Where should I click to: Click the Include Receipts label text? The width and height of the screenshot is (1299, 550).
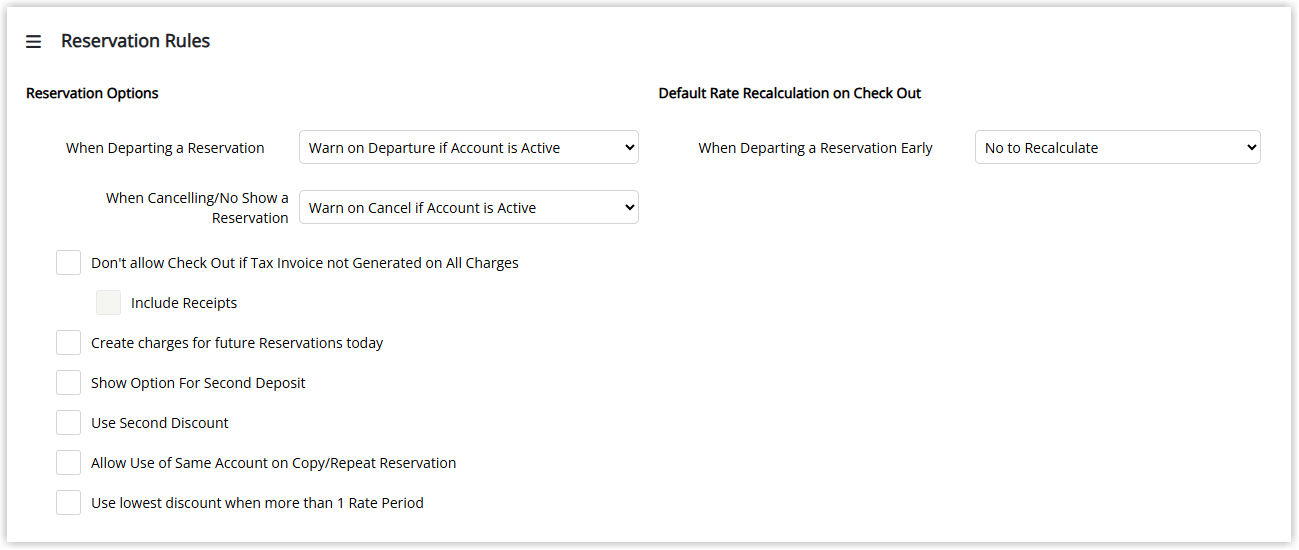click(x=184, y=303)
